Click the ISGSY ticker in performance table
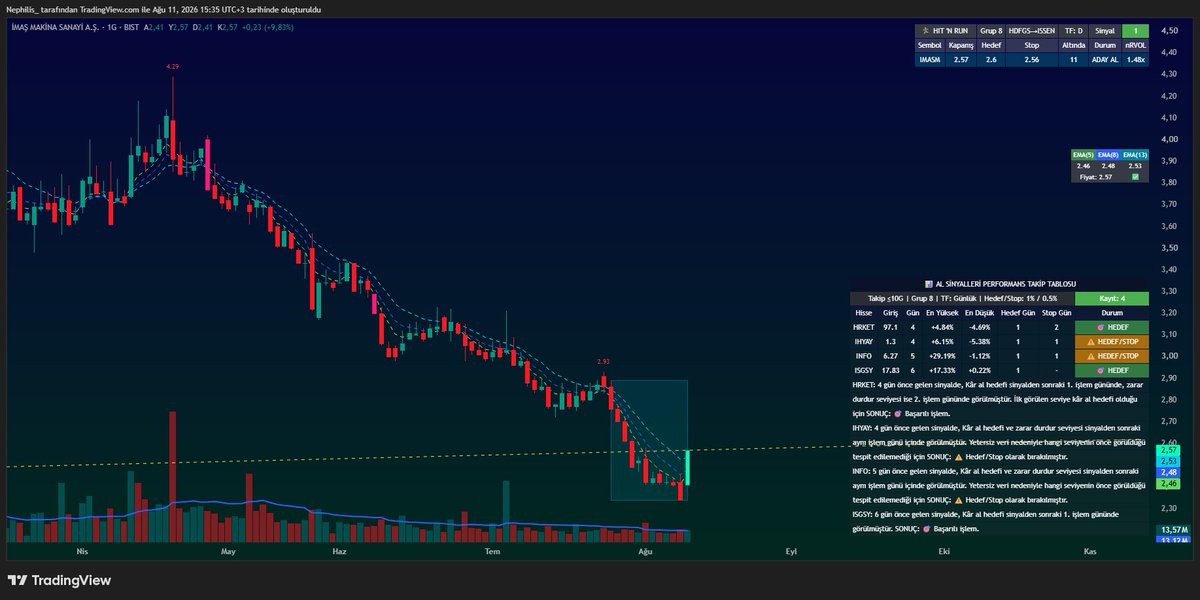 click(x=863, y=370)
